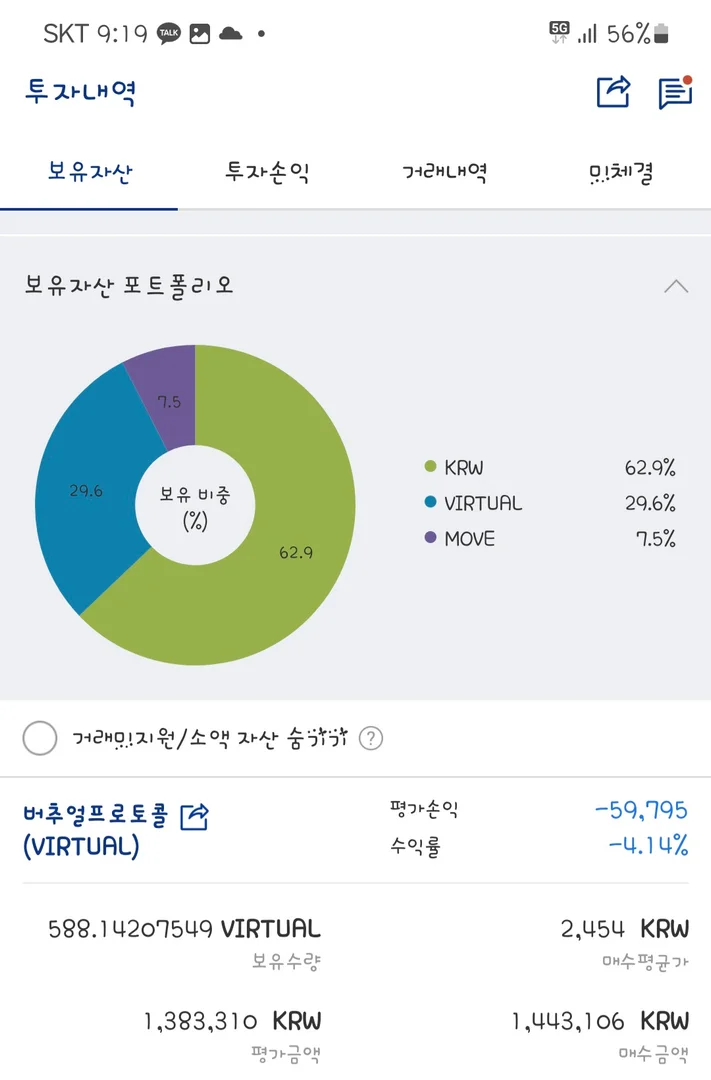The height and width of the screenshot is (1080, 711).
Task: Enable hide small assets radio button
Action: coord(40,739)
